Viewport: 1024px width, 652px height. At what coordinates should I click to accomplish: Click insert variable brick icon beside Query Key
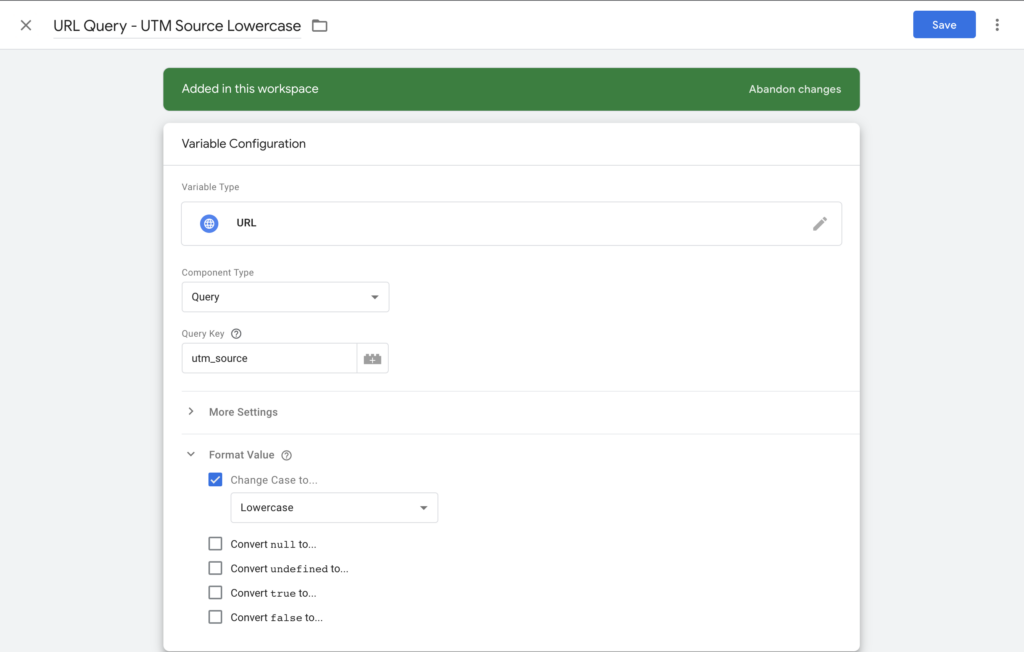372,359
